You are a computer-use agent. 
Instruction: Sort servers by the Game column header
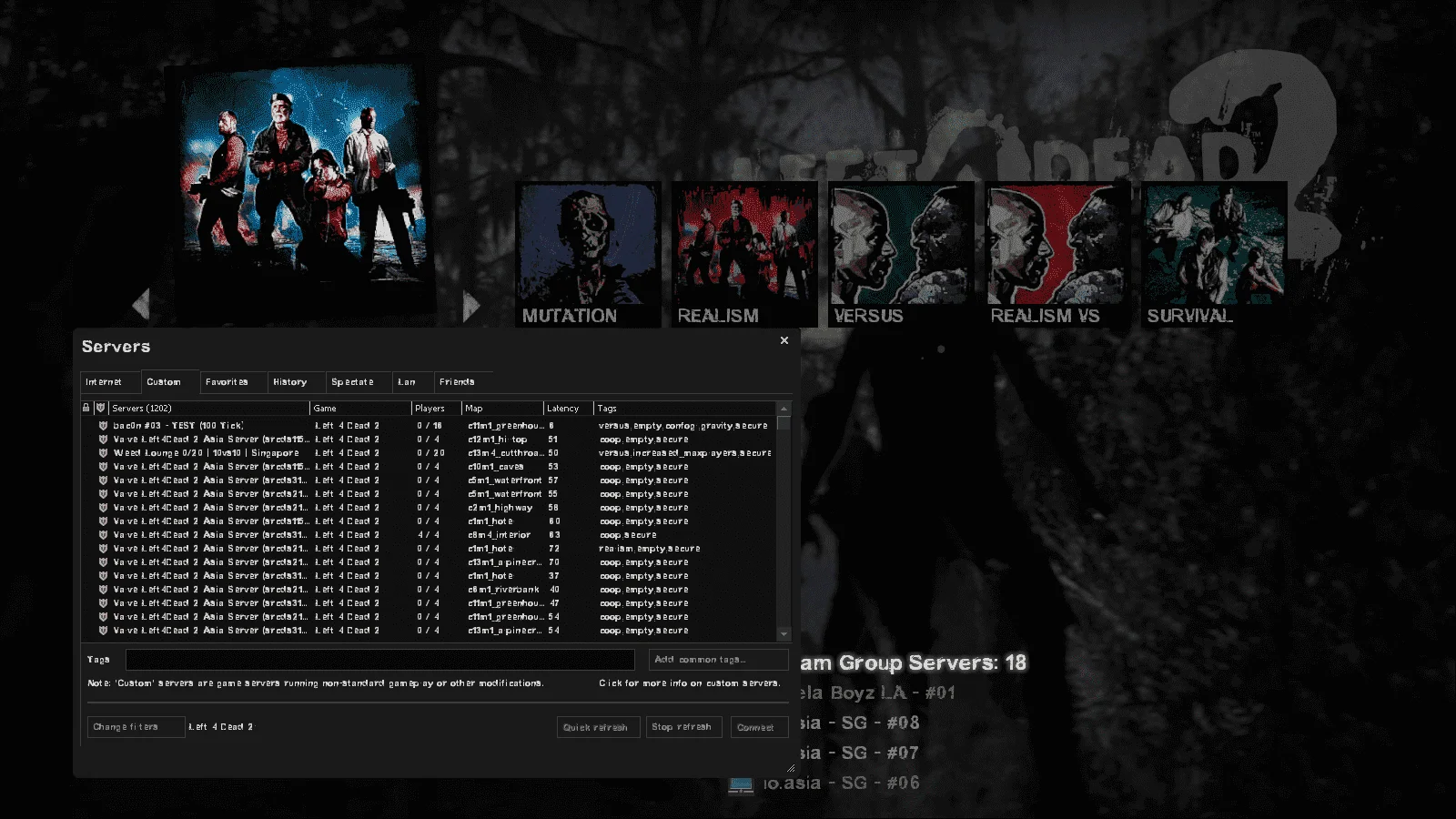click(361, 409)
